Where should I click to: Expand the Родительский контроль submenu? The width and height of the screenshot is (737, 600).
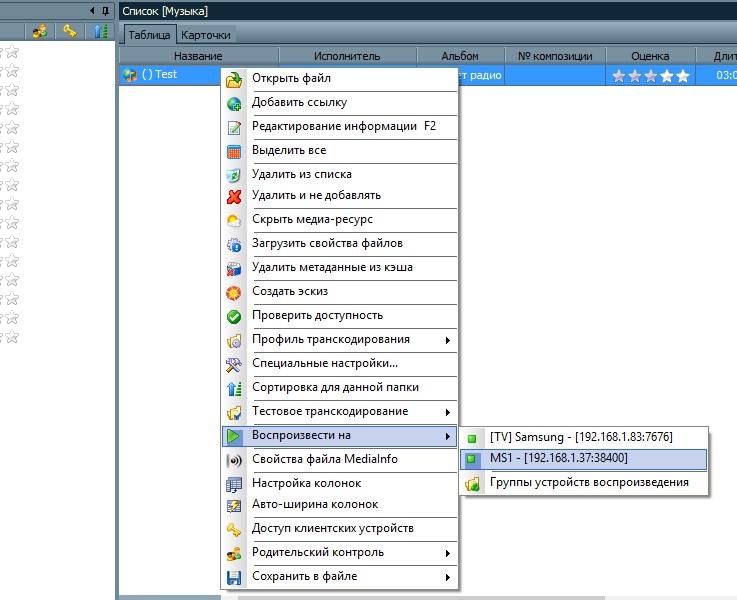click(448, 553)
